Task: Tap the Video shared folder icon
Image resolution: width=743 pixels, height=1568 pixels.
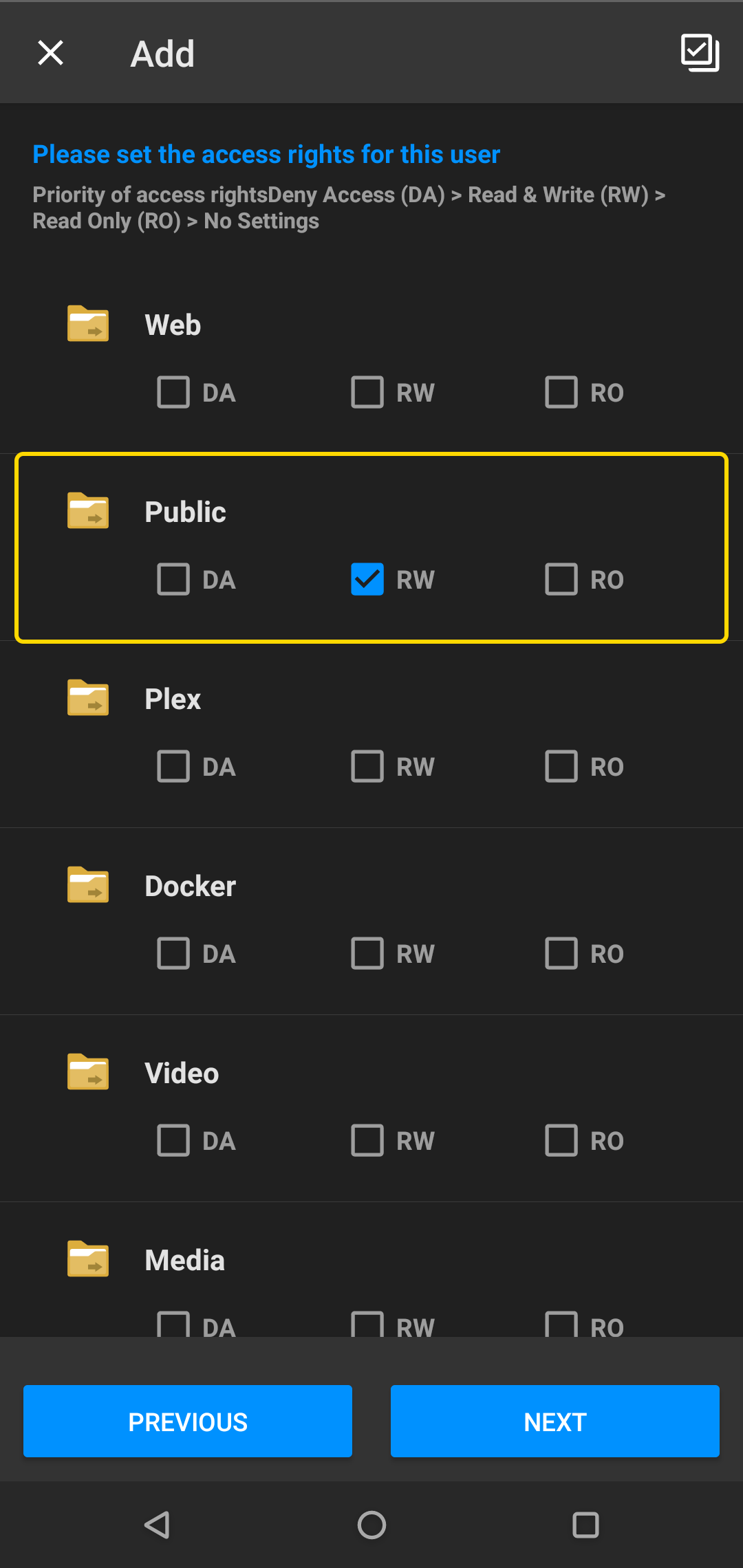Action: pos(88,1072)
